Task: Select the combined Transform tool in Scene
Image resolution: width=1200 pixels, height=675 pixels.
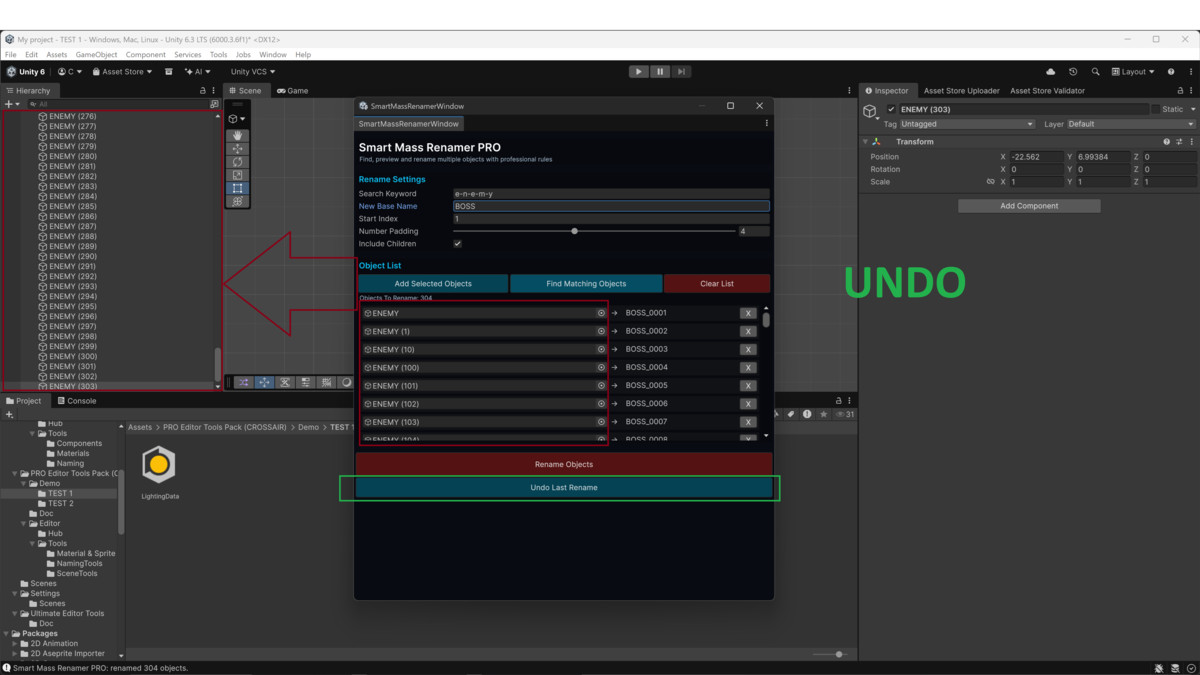Action: [237, 201]
